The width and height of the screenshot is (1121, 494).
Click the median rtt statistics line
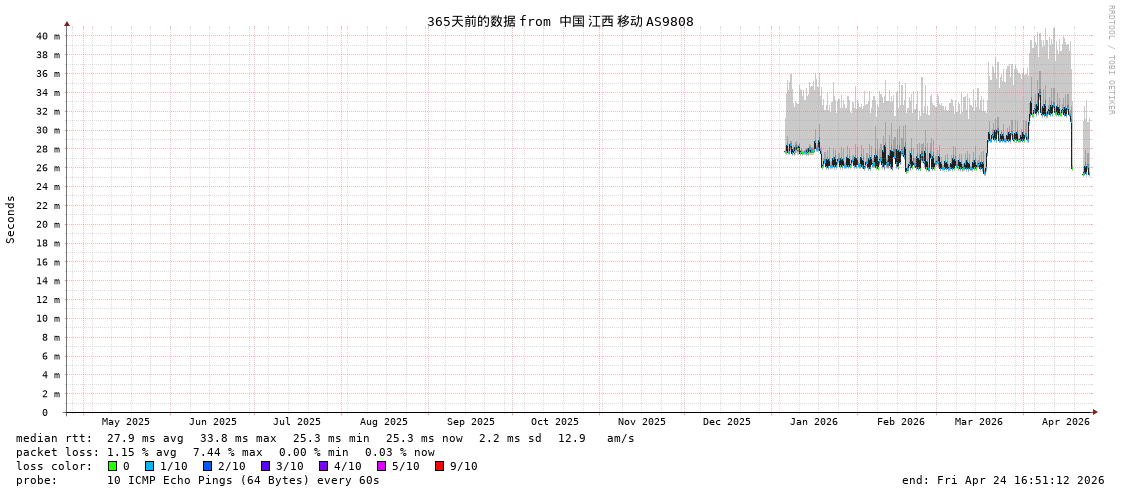point(325,438)
